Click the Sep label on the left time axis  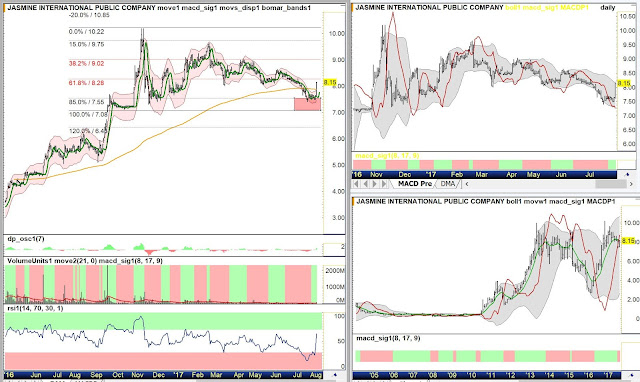(96, 374)
